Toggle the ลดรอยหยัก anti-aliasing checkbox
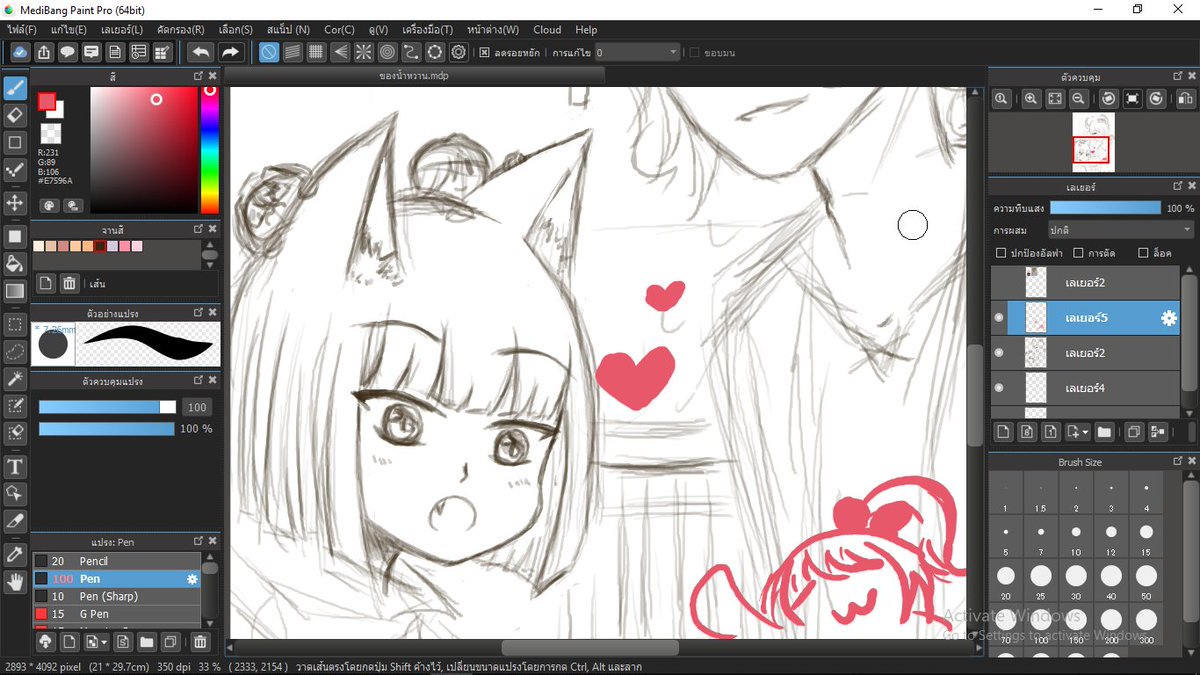The image size is (1200, 675). click(484, 52)
